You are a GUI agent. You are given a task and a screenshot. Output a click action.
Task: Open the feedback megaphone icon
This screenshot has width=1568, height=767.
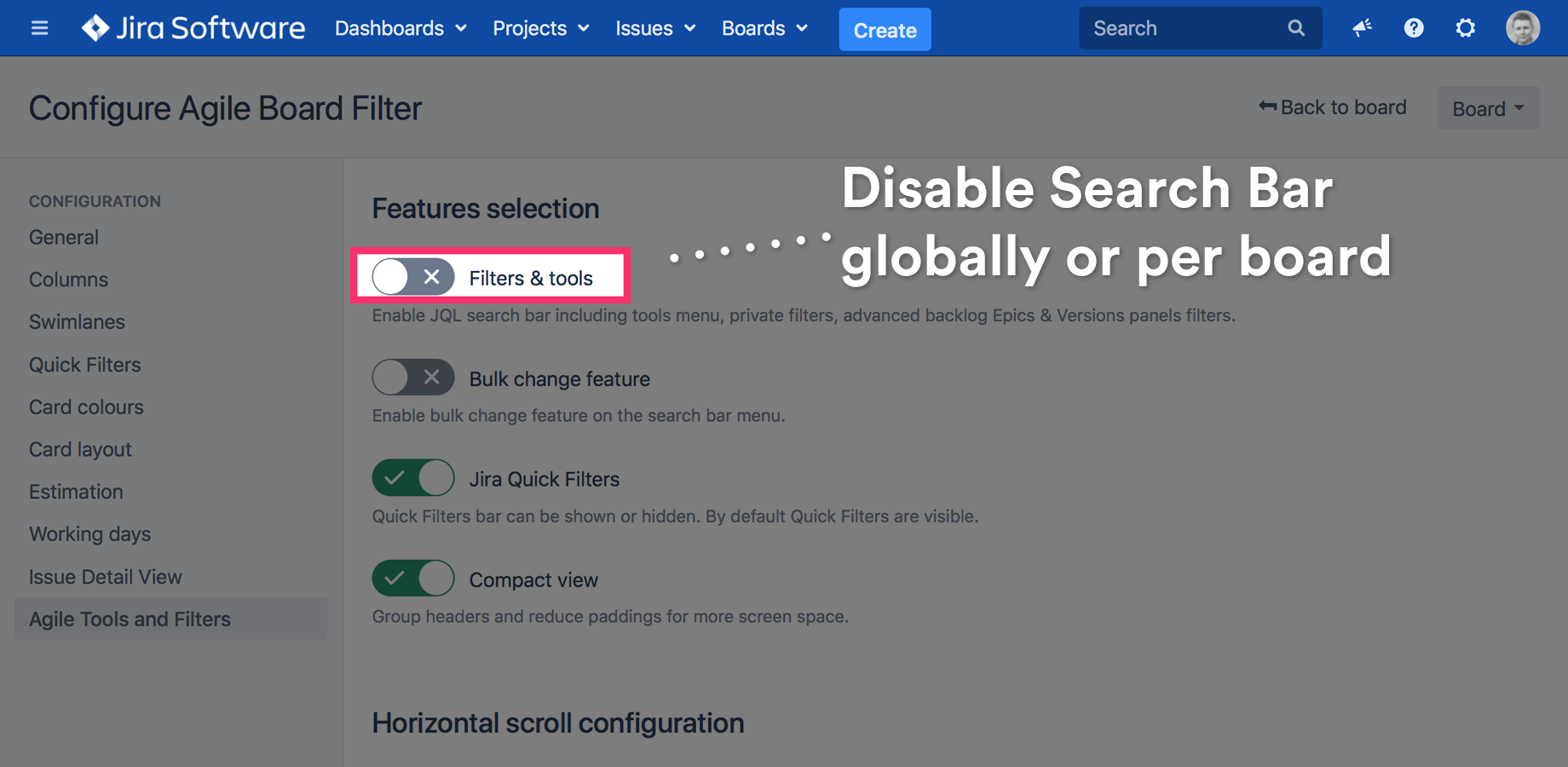[1362, 28]
